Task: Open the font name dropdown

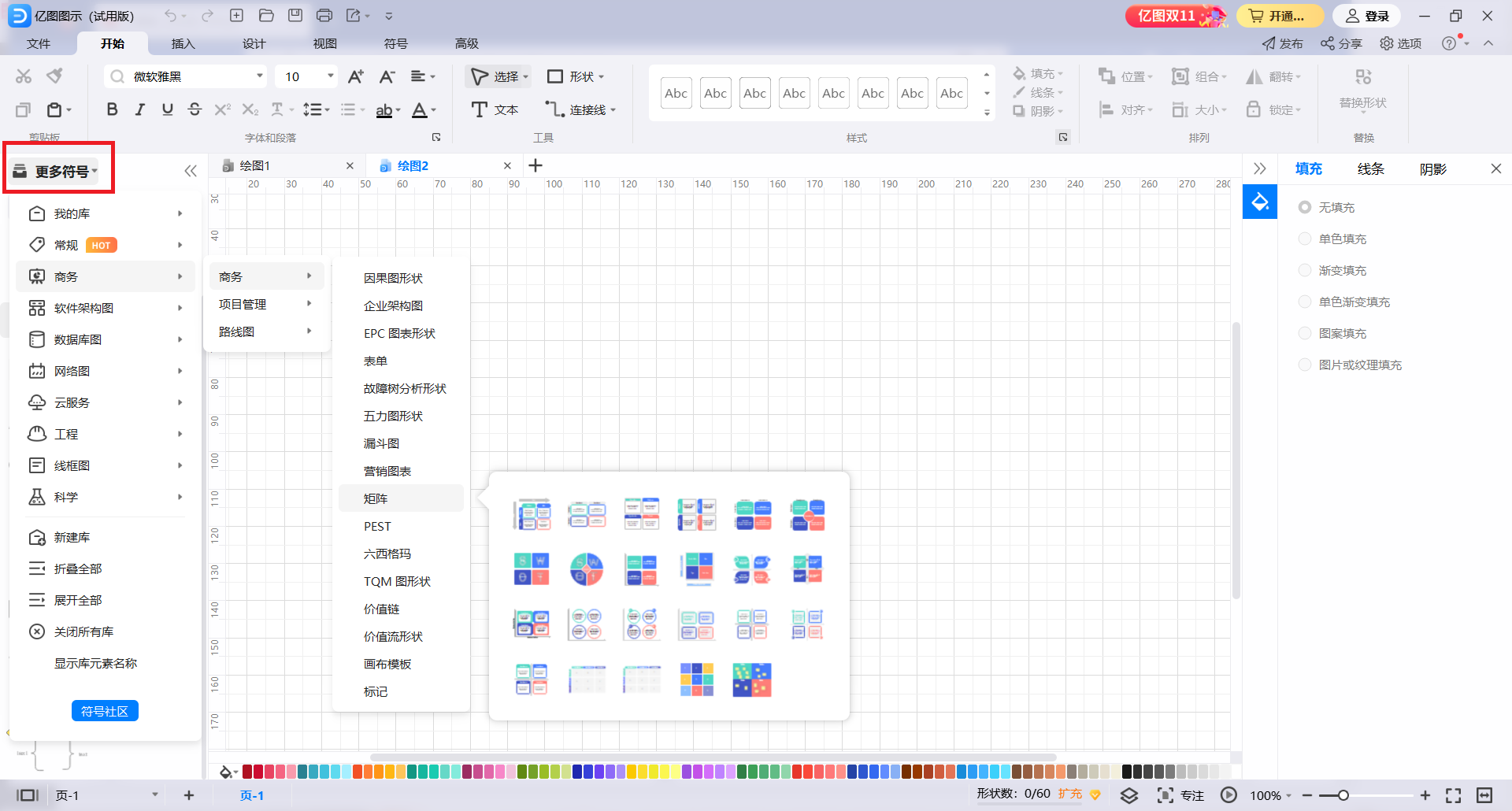Action: pos(259,76)
